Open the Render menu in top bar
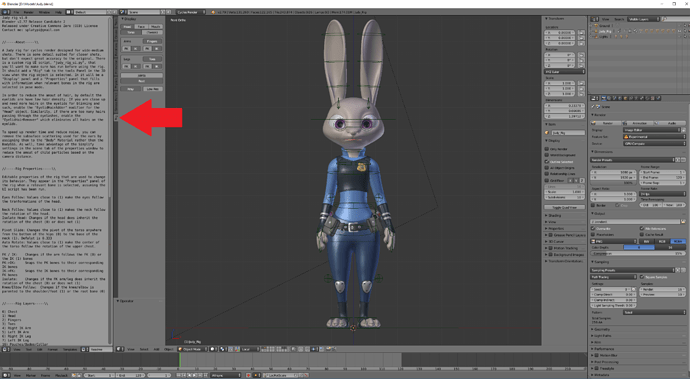This screenshot has height=379, width=690. 28,12
